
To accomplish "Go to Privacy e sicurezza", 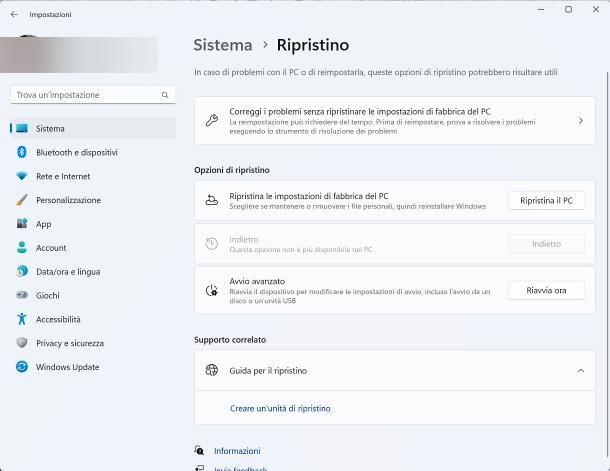I will (93, 343).
